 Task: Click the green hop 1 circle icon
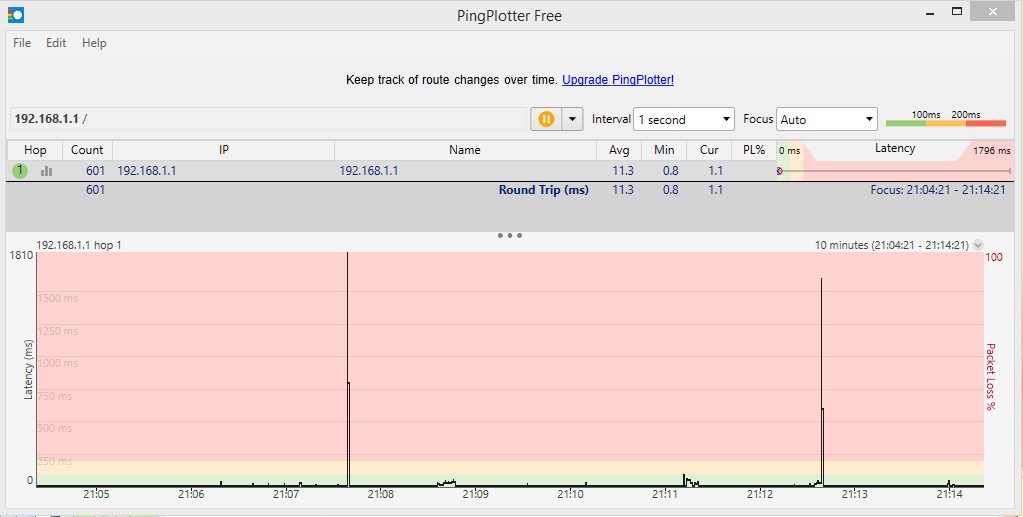pos(20,171)
